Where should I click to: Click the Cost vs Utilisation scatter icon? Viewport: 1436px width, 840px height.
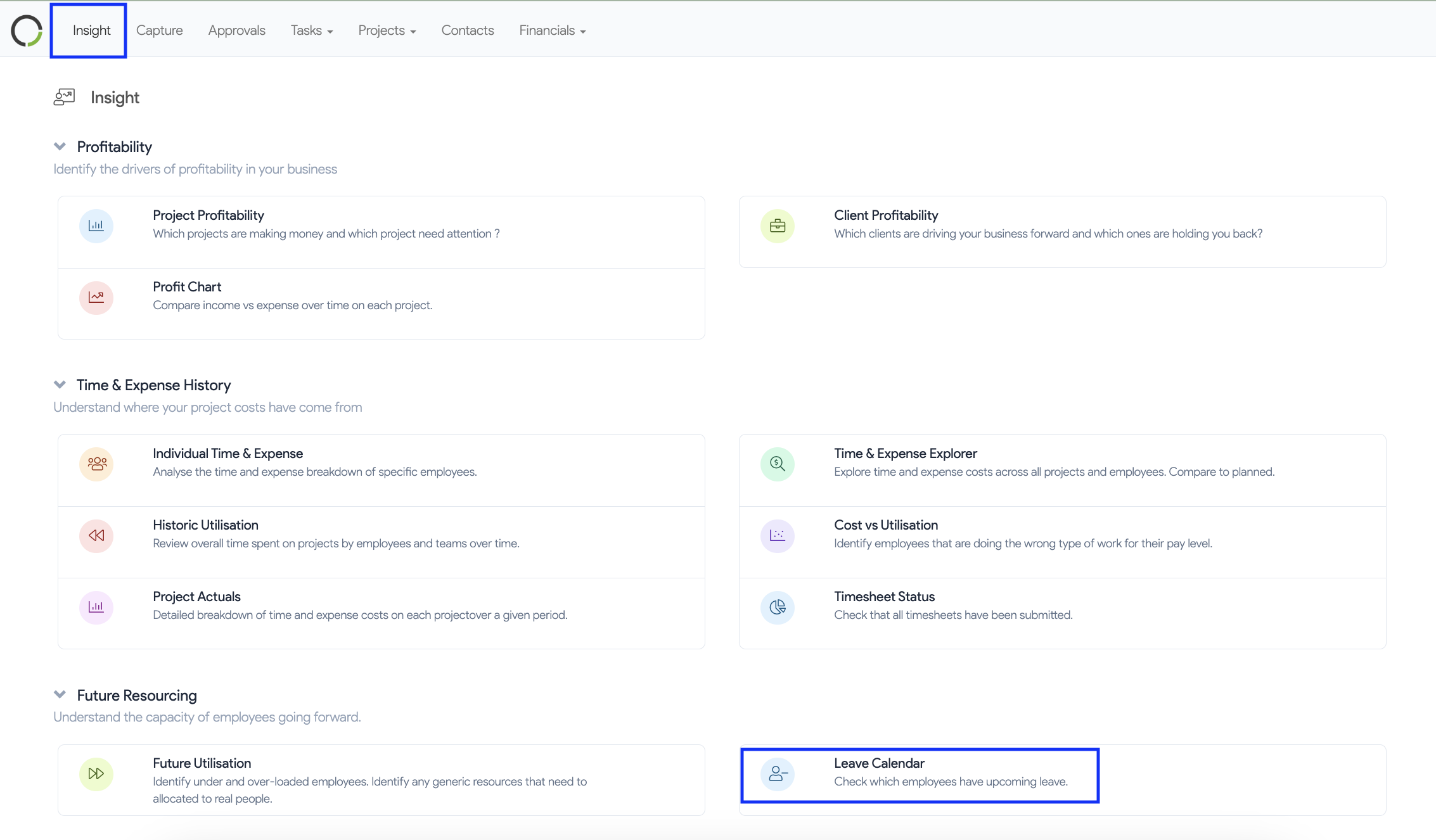(x=778, y=535)
